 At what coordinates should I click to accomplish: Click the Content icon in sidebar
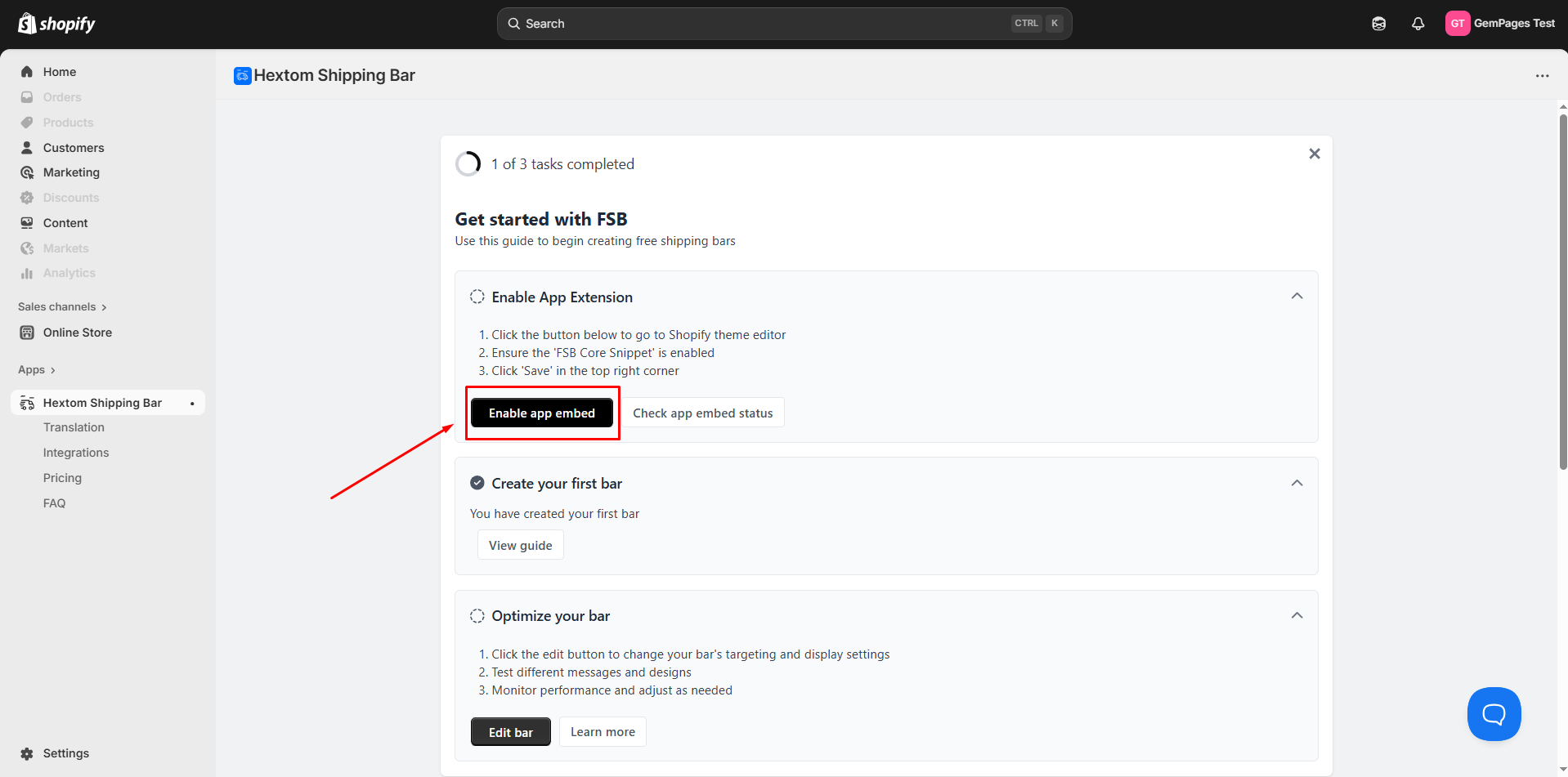[27, 223]
